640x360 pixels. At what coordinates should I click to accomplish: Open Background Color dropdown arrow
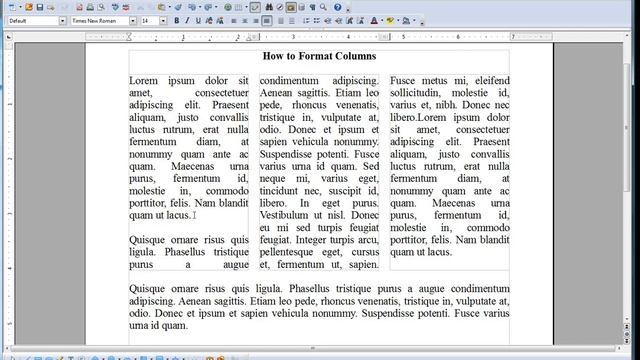414,21
